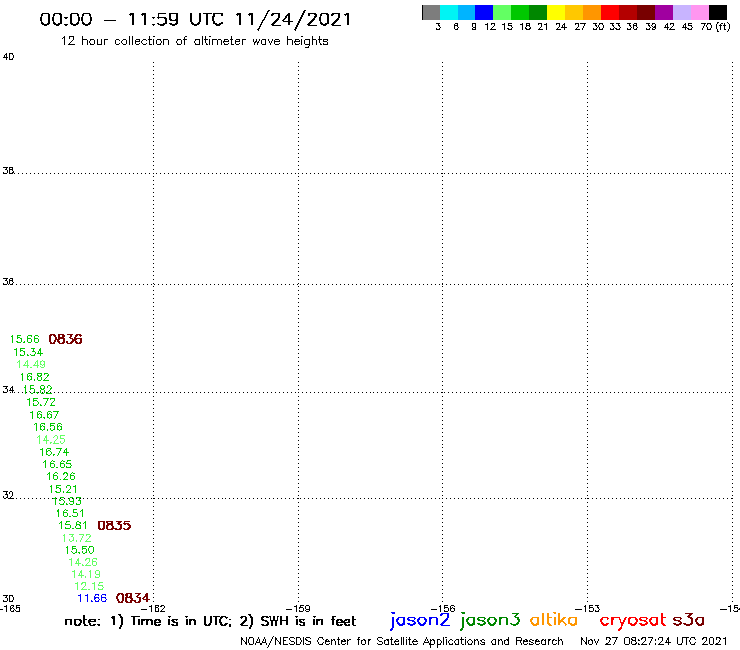Viewport: 740px width, 650px height.
Task: Click the '70 (ft)' legend label
Action: (x=715, y=27)
